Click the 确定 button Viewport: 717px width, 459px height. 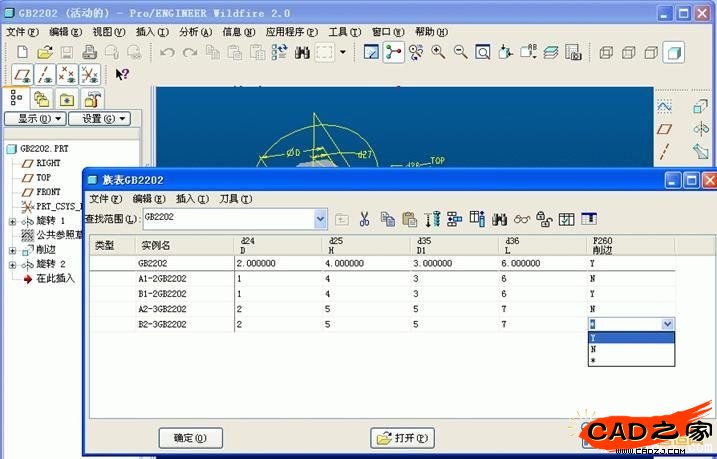pos(190,438)
